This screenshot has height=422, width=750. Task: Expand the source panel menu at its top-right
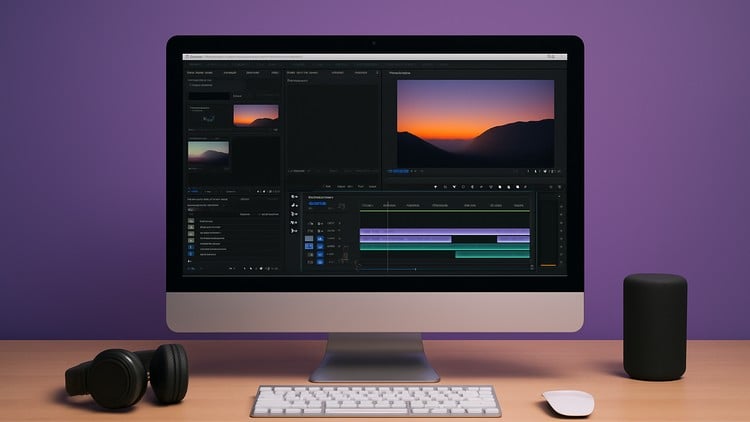(377, 73)
